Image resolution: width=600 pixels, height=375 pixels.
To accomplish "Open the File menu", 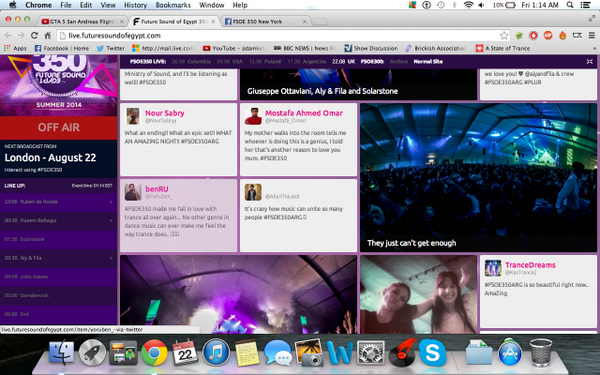I will (x=65, y=5).
